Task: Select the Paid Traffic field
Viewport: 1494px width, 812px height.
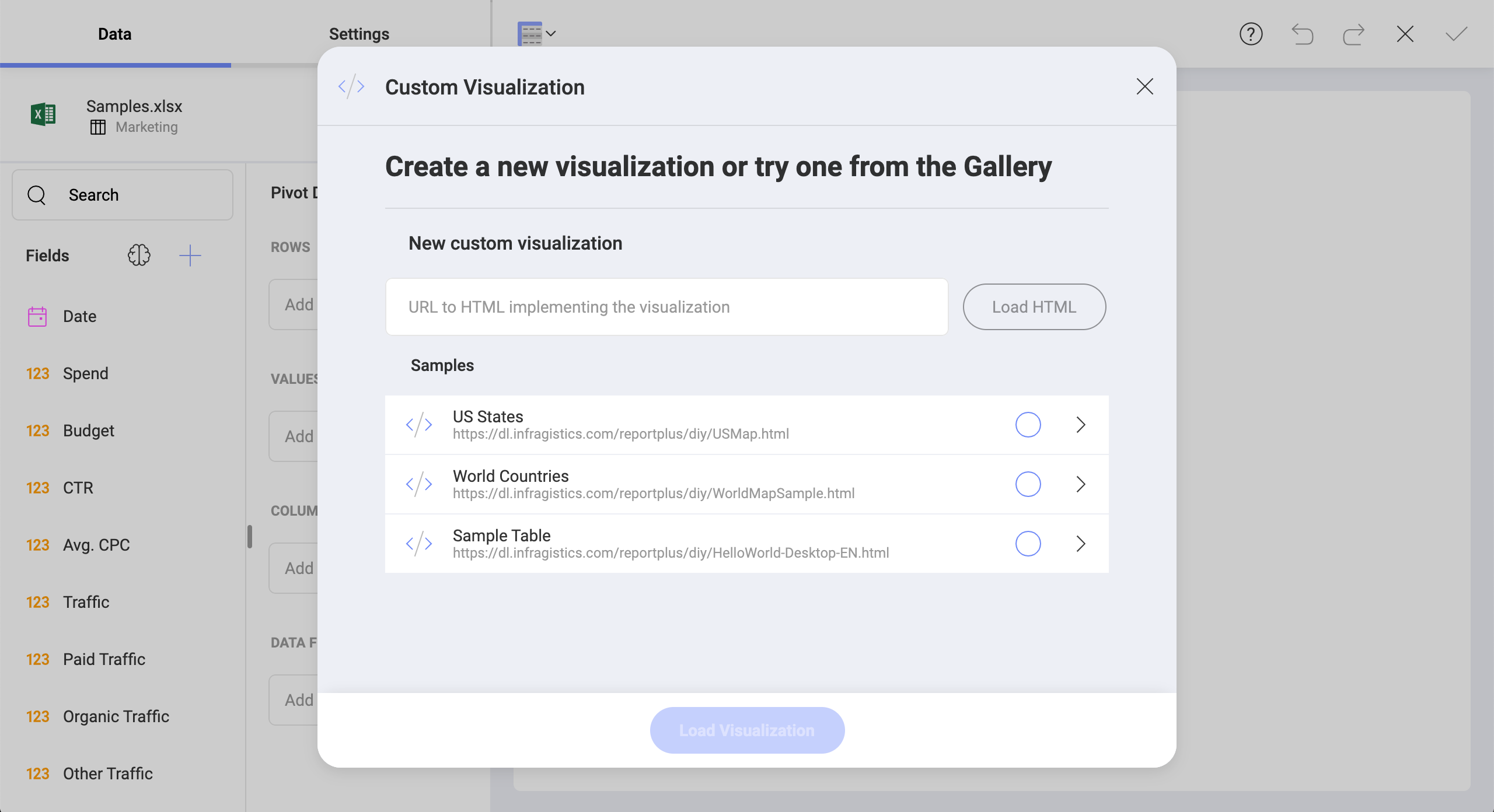Action: (123, 660)
